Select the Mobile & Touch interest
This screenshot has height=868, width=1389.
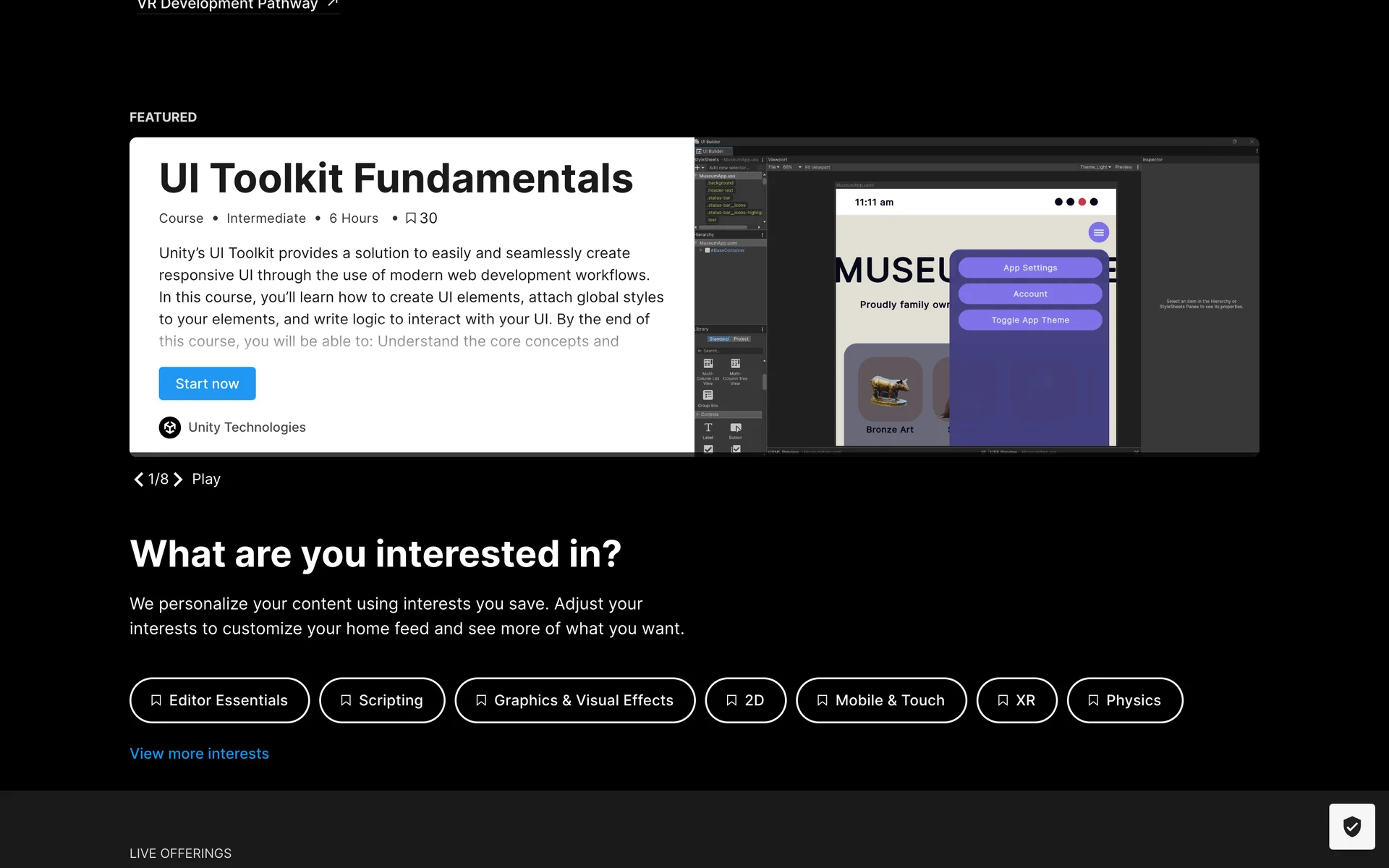pyautogui.click(x=881, y=700)
